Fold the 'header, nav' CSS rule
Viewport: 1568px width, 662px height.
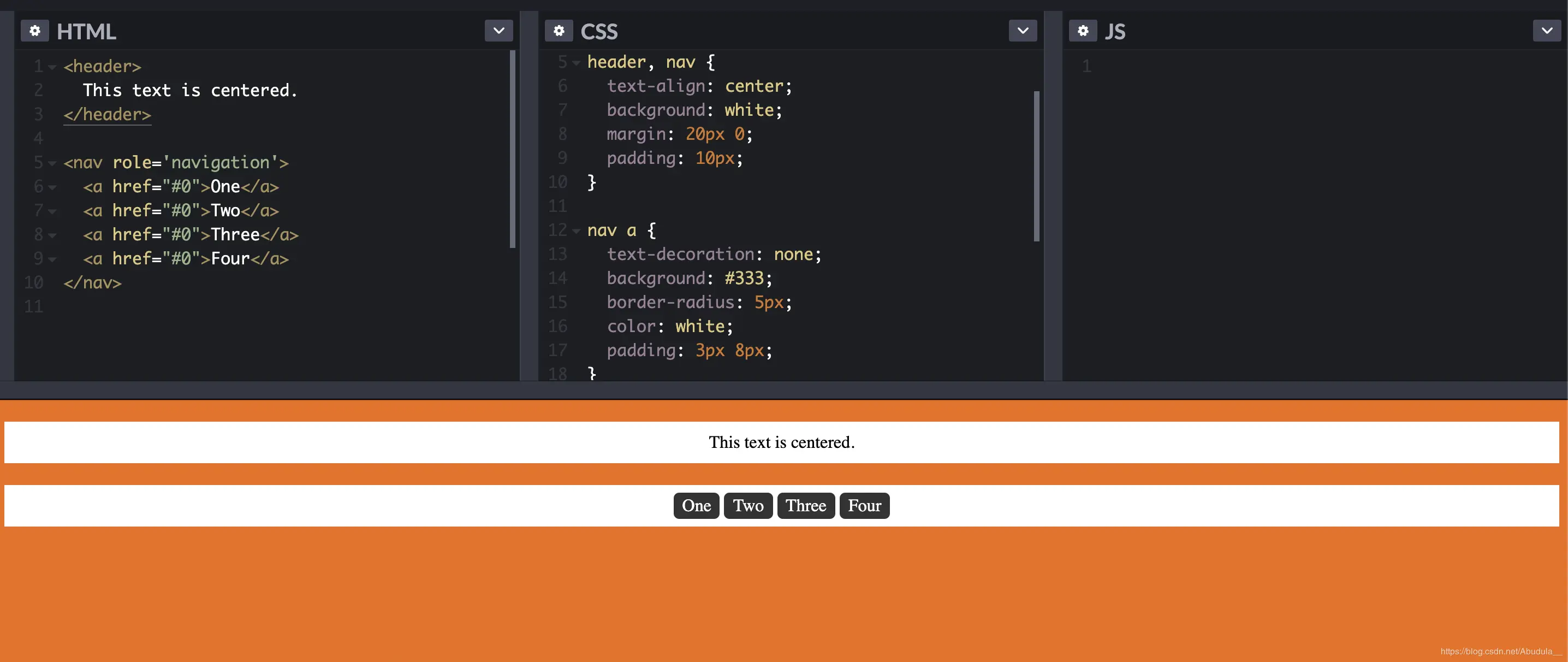coord(576,63)
